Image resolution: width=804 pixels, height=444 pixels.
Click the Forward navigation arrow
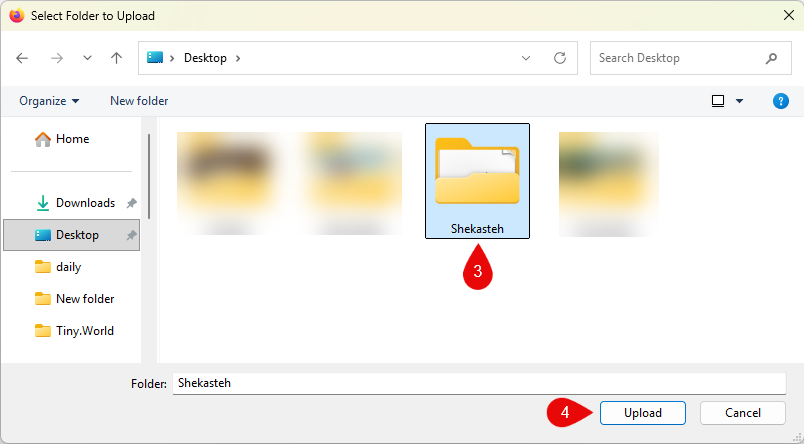57,58
